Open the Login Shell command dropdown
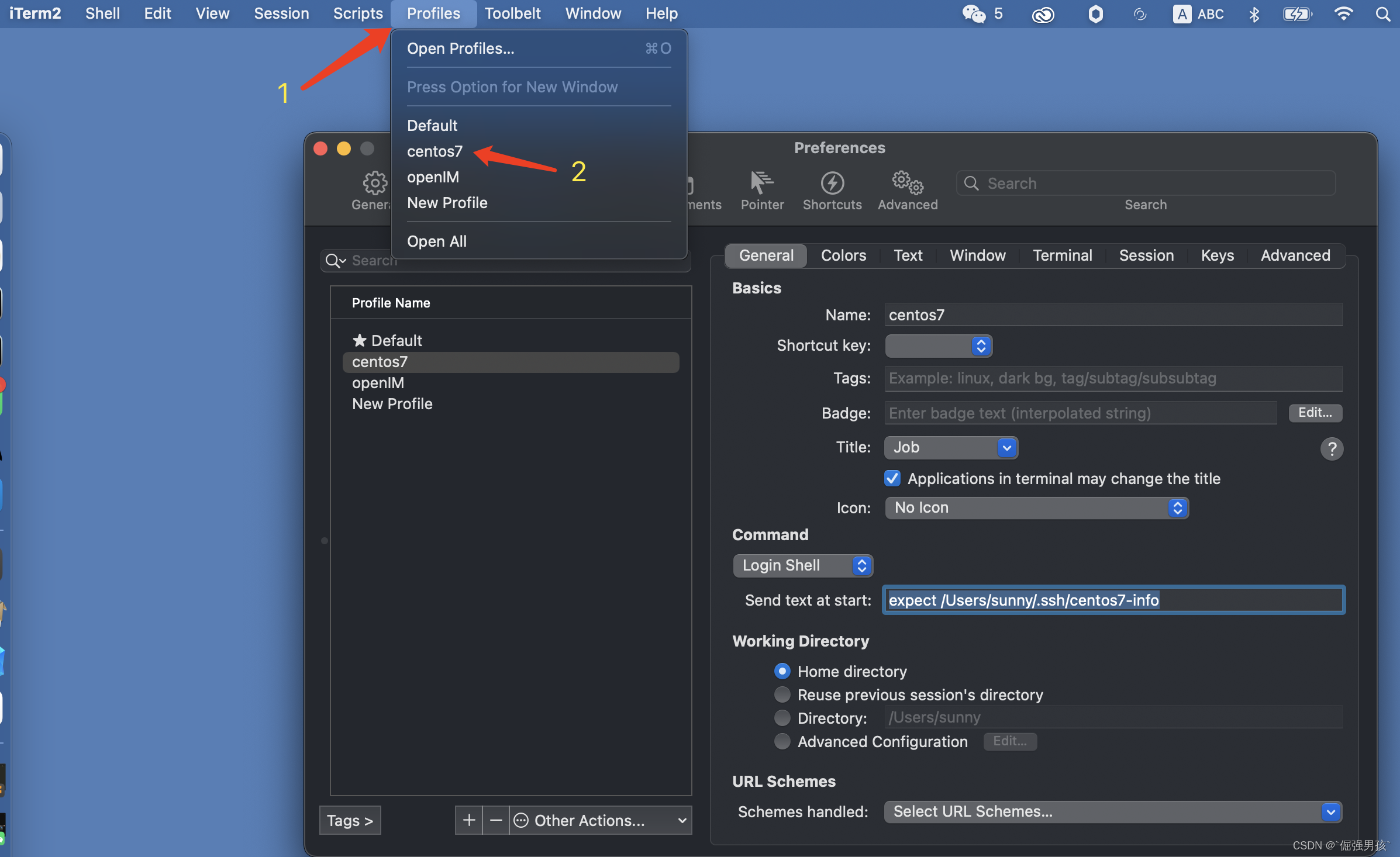This screenshot has width=1400, height=857. [802, 565]
